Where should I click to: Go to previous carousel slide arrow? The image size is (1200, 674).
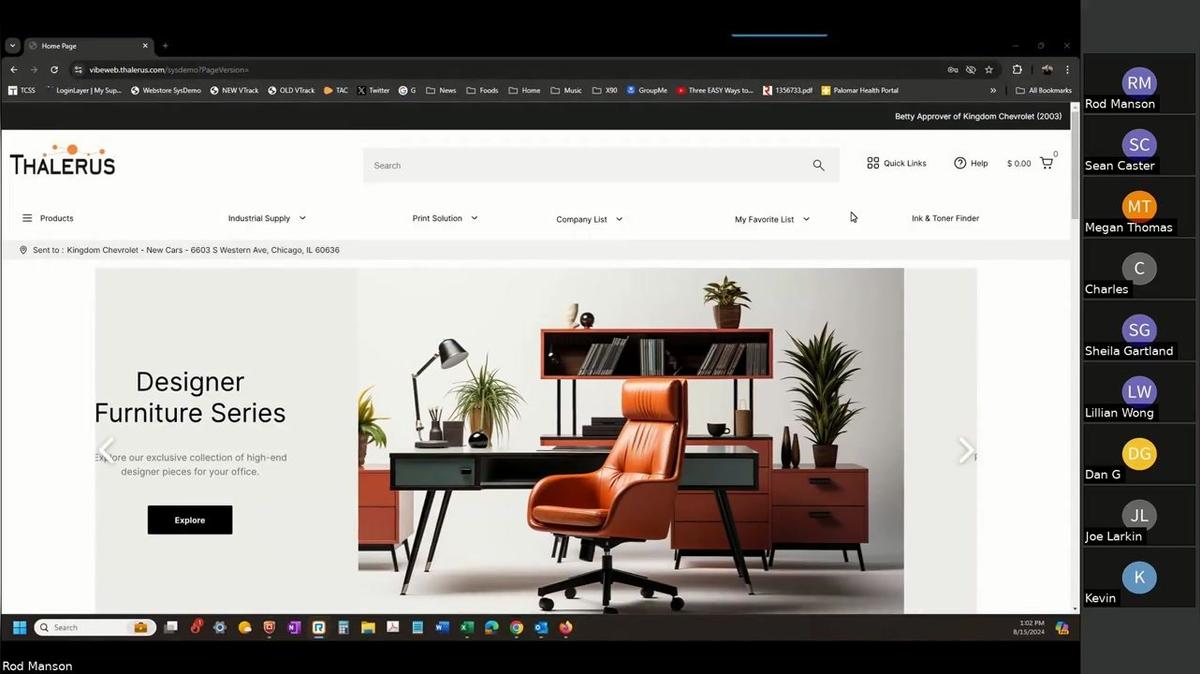tap(107, 449)
